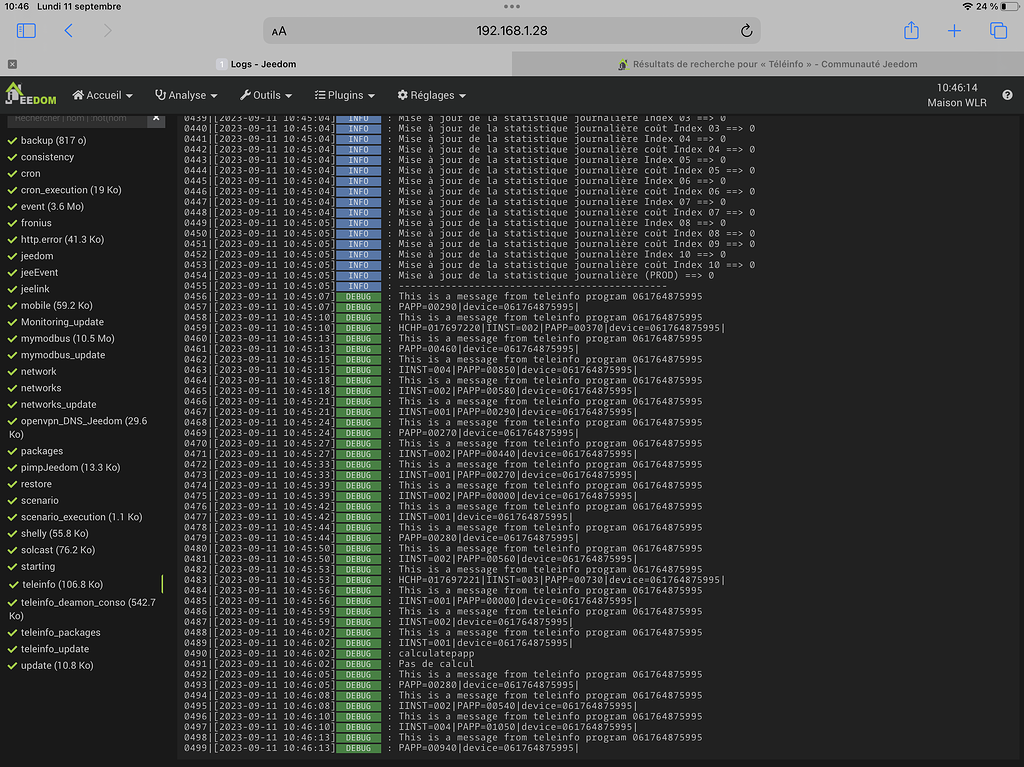Focus the log name search input
The width and height of the screenshot is (1024, 767).
point(76,118)
